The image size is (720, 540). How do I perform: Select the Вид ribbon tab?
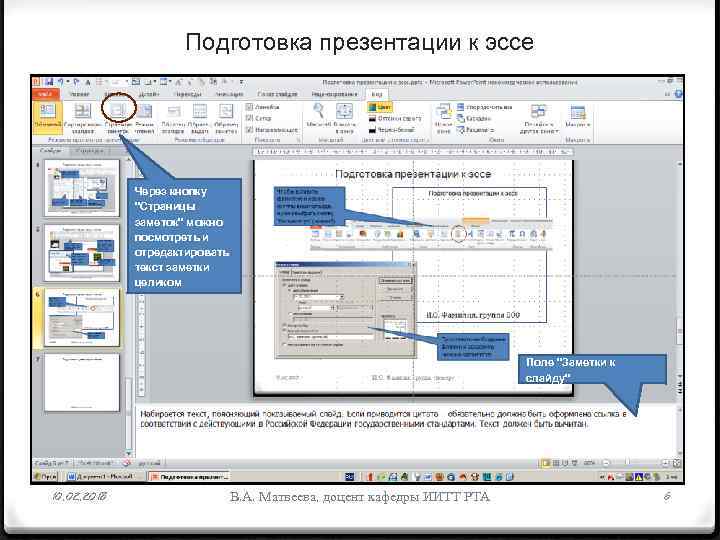click(377, 94)
